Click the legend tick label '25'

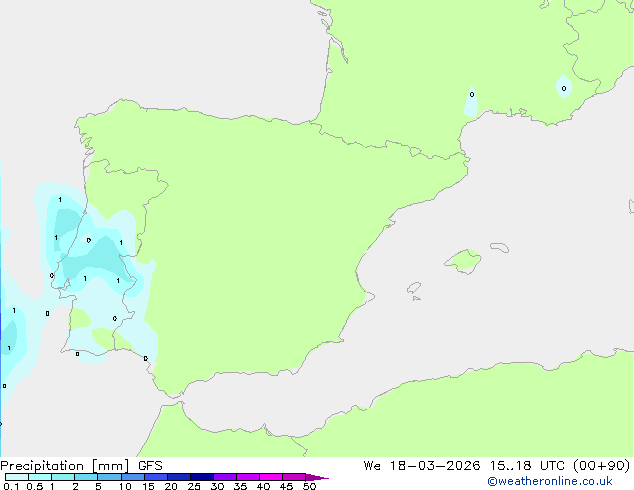point(194,486)
